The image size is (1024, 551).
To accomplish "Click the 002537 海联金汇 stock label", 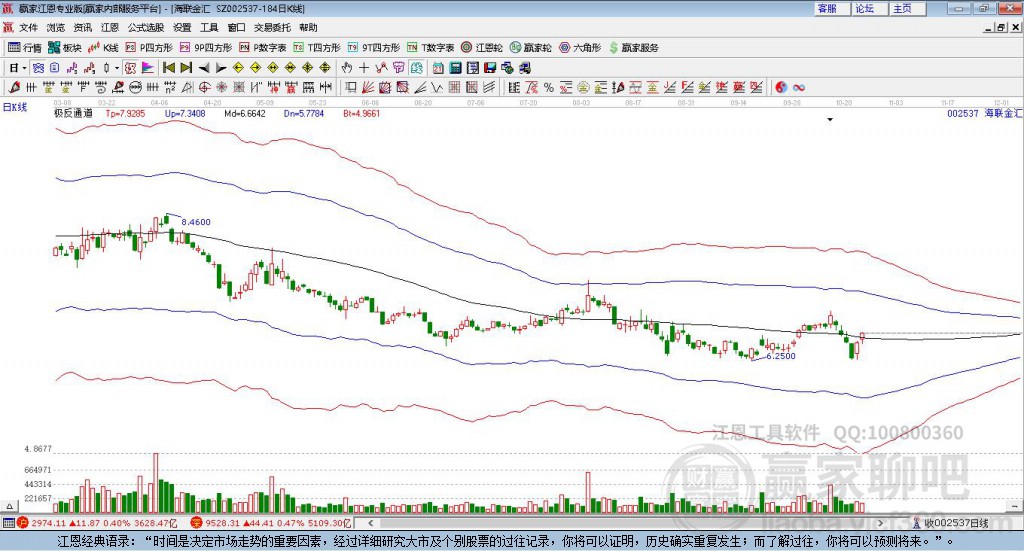I will pos(985,113).
